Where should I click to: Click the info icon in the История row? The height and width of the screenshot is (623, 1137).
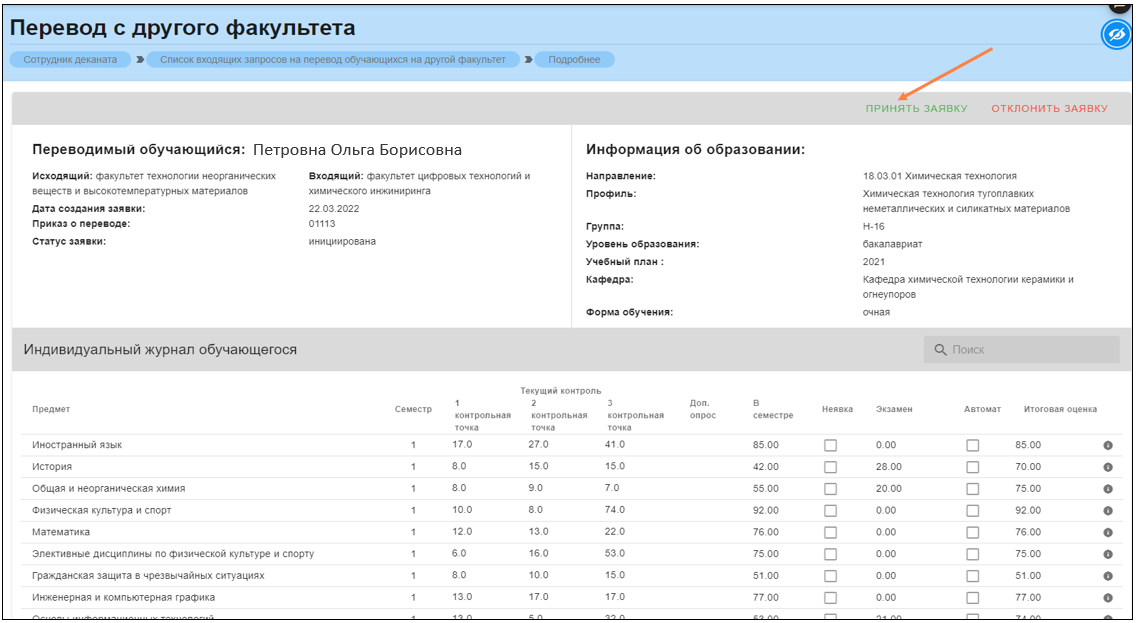[1108, 467]
